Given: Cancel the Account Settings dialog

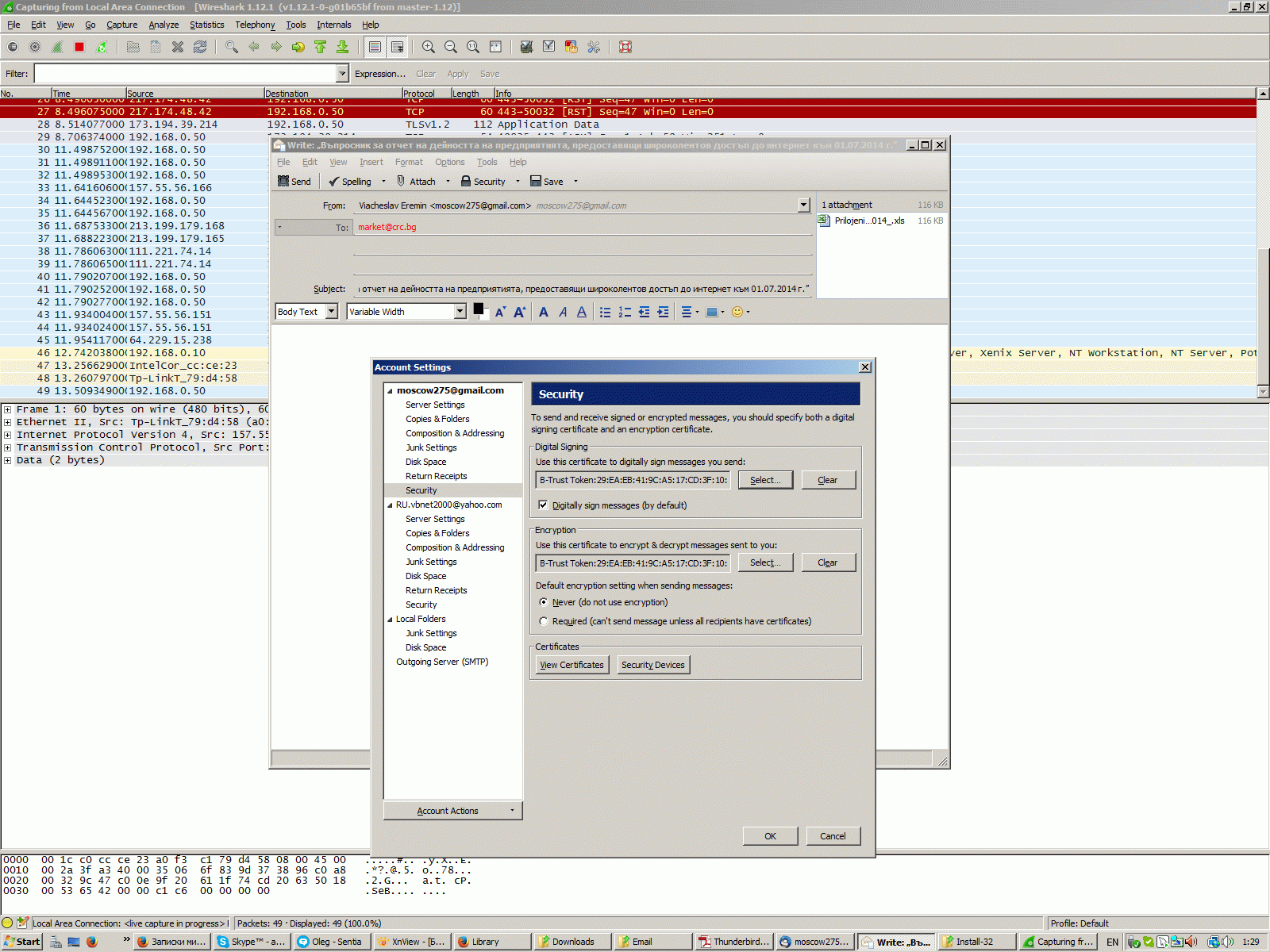Looking at the screenshot, I should pyautogui.click(x=833, y=836).
